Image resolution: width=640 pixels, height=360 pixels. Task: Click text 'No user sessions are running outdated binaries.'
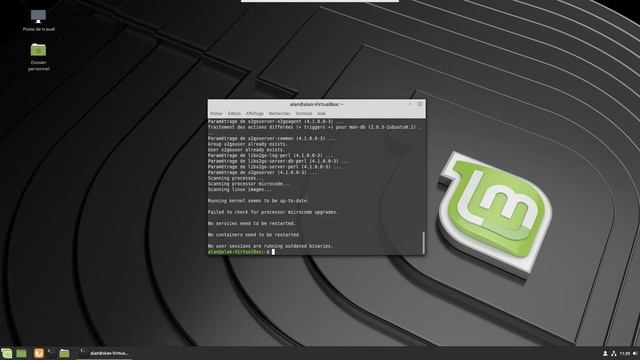click(271, 246)
